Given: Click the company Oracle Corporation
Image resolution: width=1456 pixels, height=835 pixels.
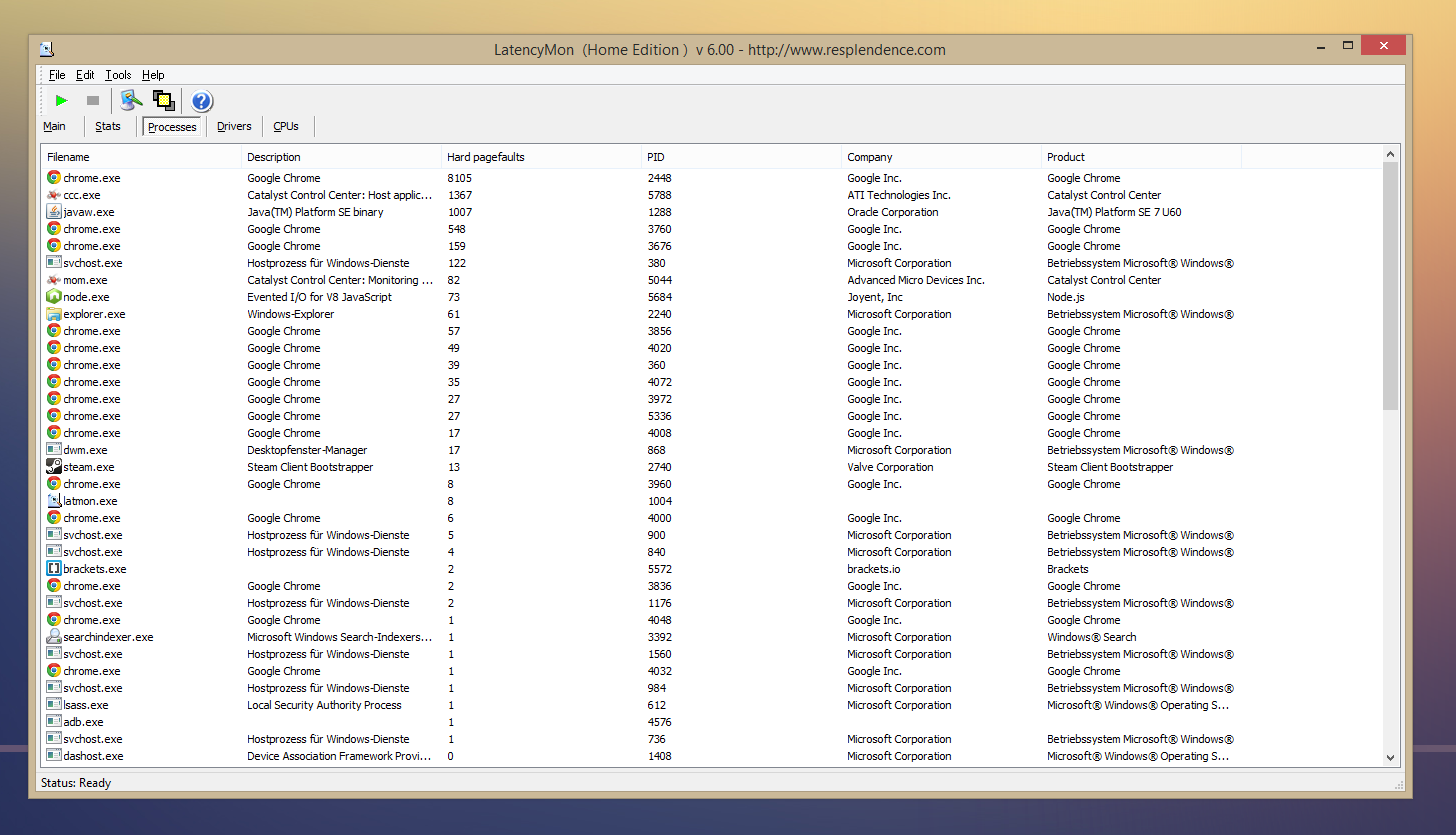Looking at the screenshot, I should coord(893,212).
